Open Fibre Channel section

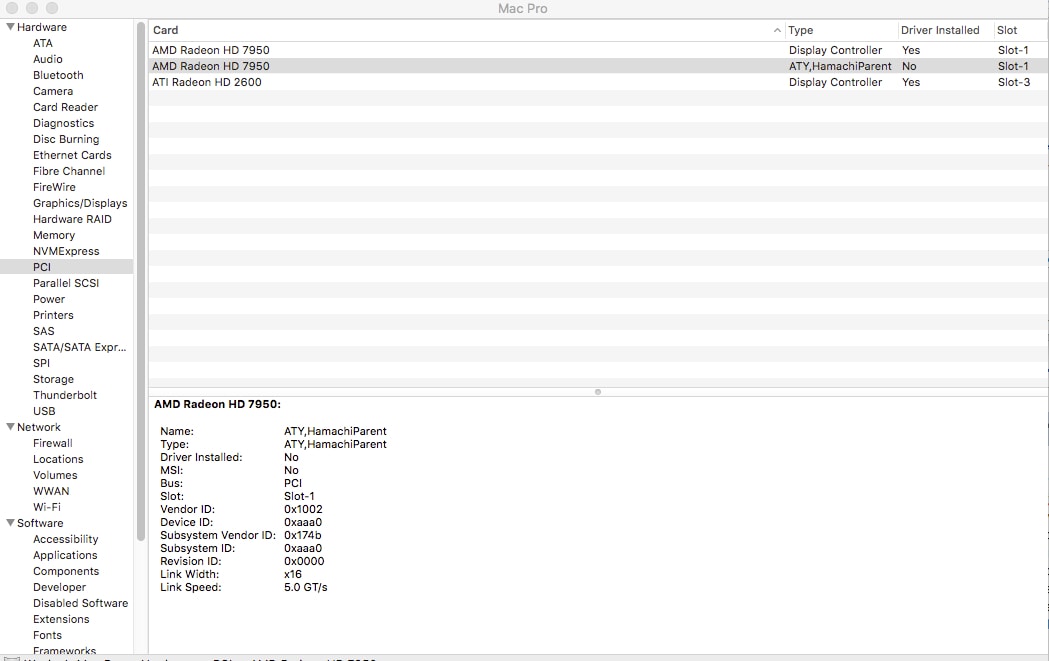coord(69,171)
